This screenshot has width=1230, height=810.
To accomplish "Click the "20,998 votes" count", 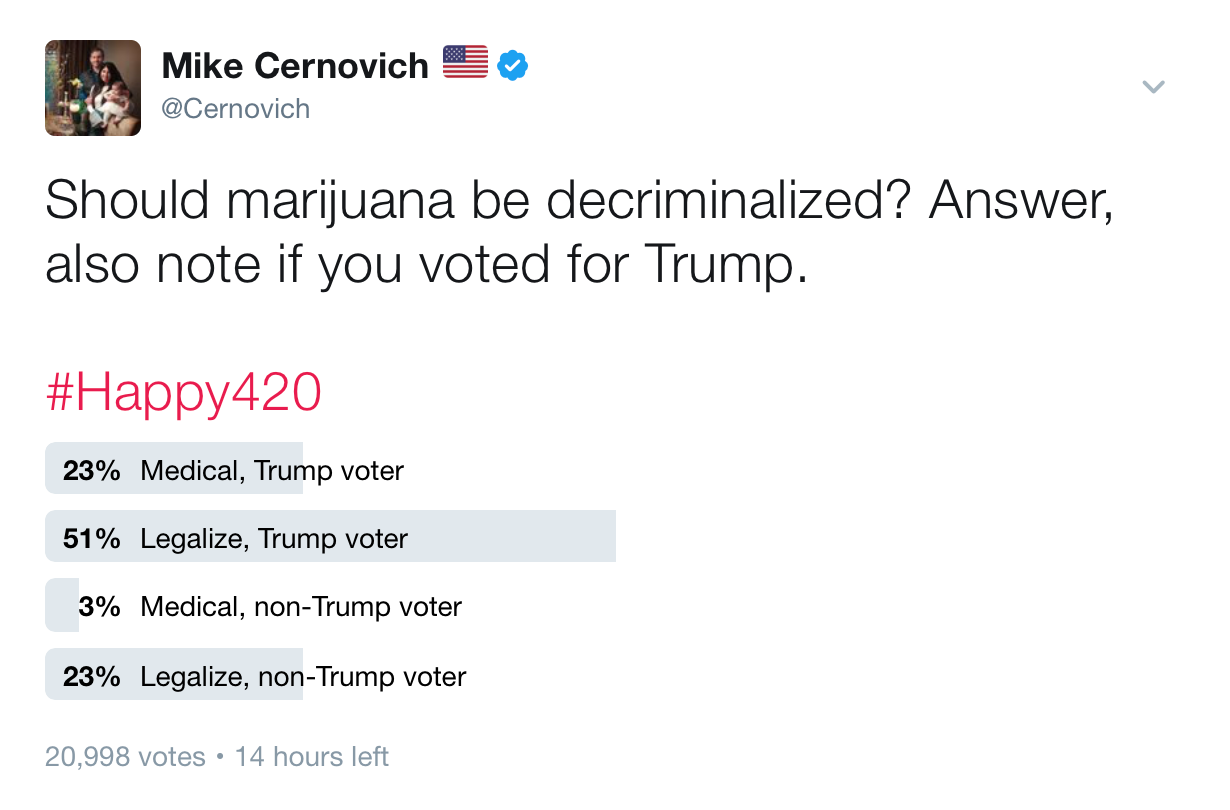I will (x=125, y=756).
